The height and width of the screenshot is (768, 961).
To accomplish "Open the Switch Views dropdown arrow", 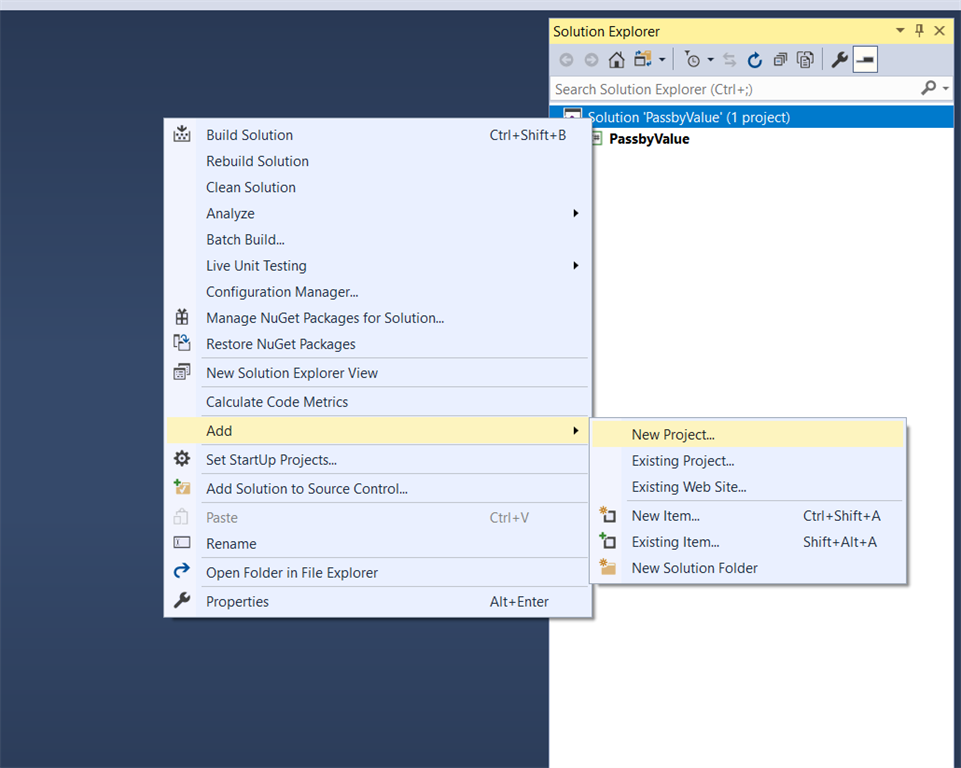I will pos(662,60).
